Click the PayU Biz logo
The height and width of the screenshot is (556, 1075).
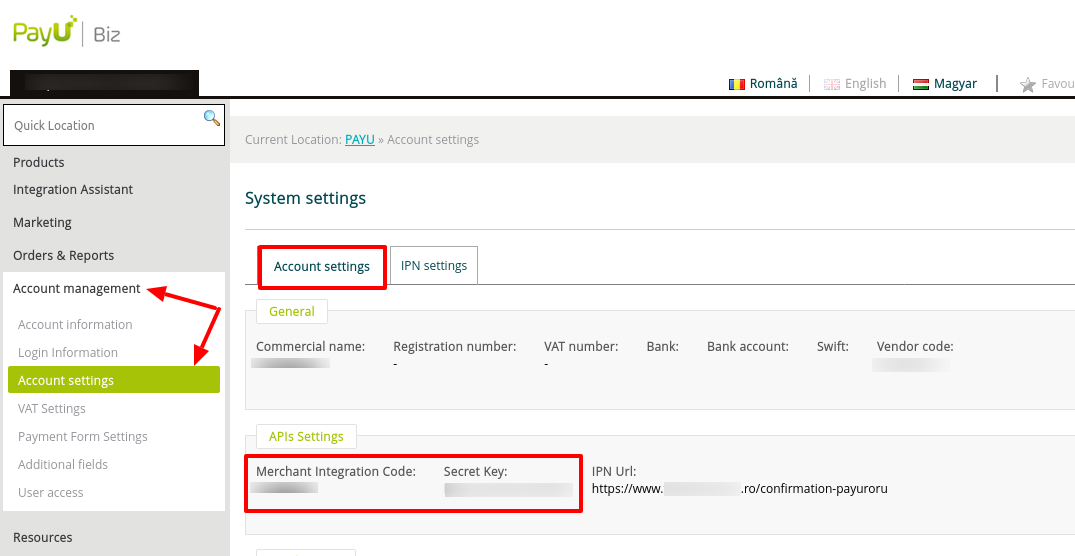pyautogui.click(x=66, y=33)
